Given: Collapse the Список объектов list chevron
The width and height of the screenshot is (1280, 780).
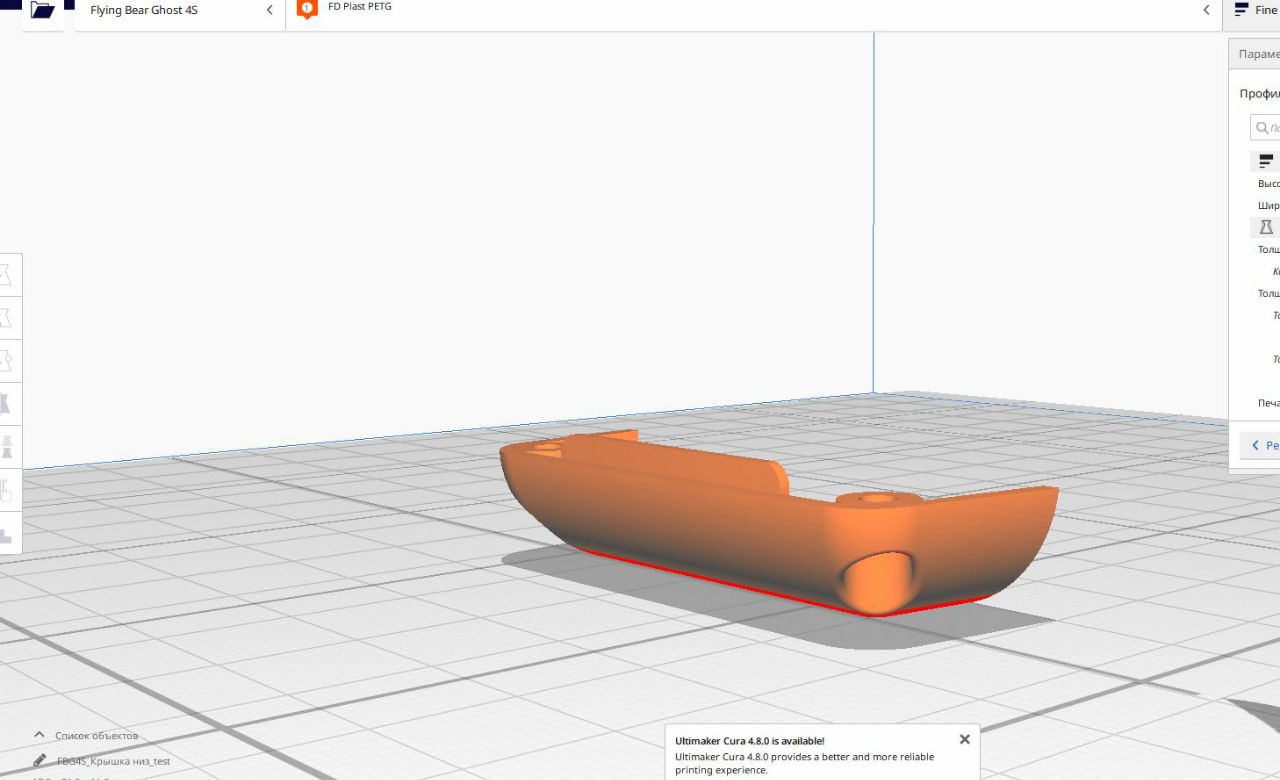Looking at the screenshot, I should [x=40, y=735].
